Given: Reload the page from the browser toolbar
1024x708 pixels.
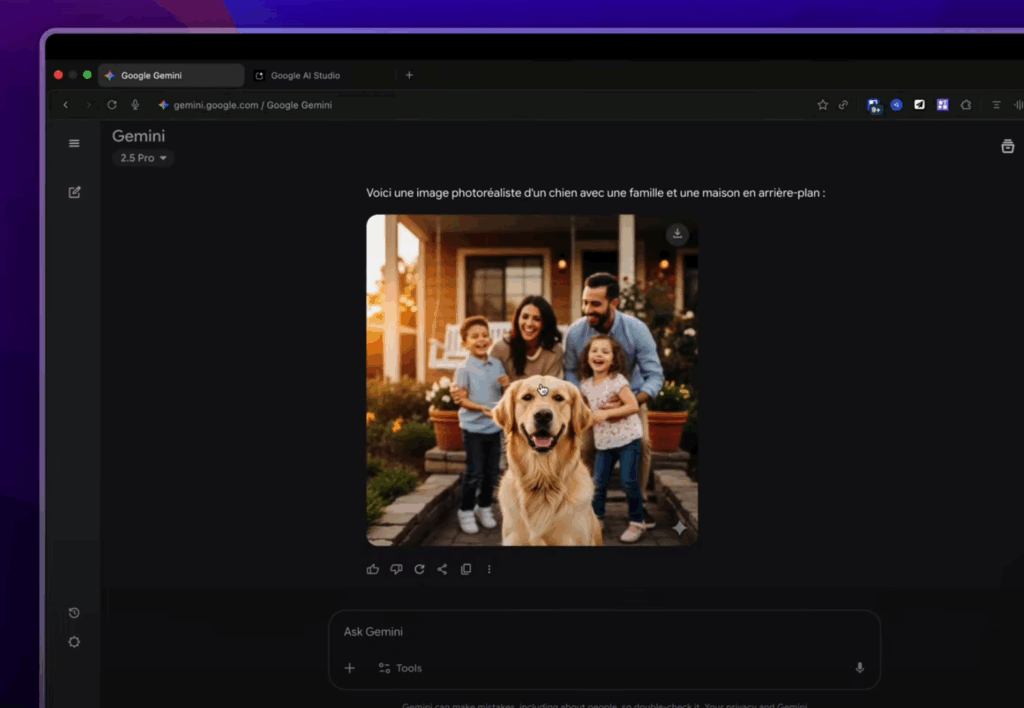Looking at the screenshot, I should coord(112,105).
